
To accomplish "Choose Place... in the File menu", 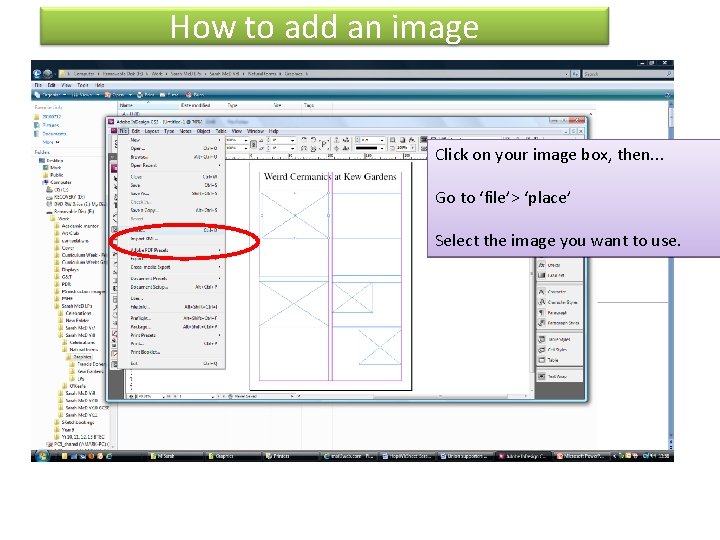I will point(174,230).
